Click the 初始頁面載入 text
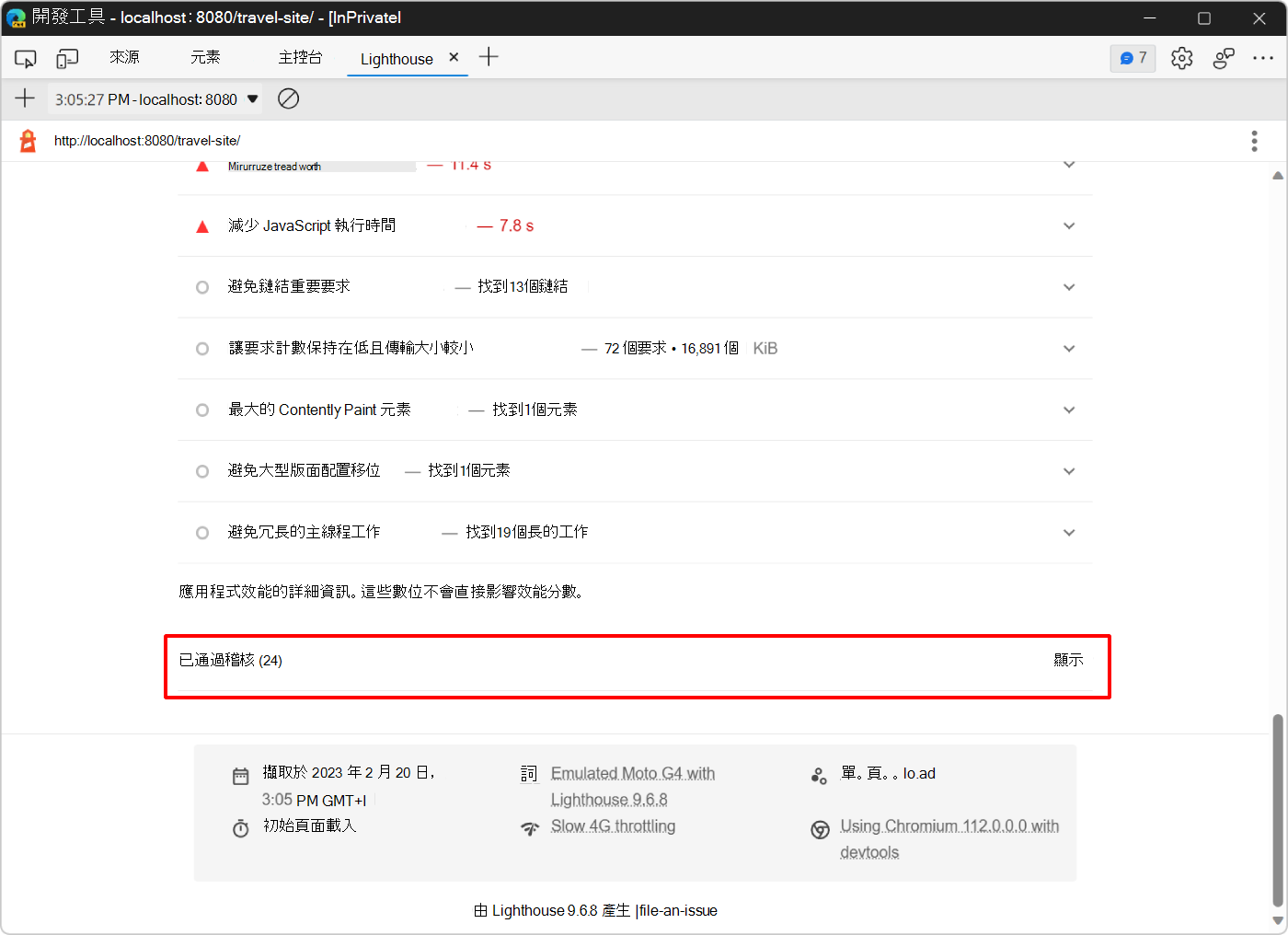1288x935 pixels. 309,825
